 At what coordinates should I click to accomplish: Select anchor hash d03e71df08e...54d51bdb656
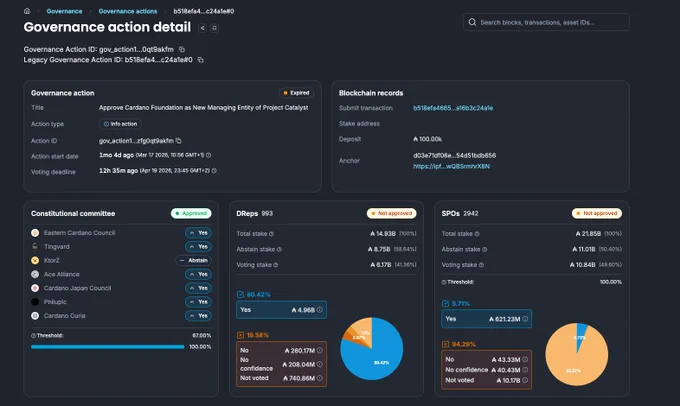coord(454,155)
